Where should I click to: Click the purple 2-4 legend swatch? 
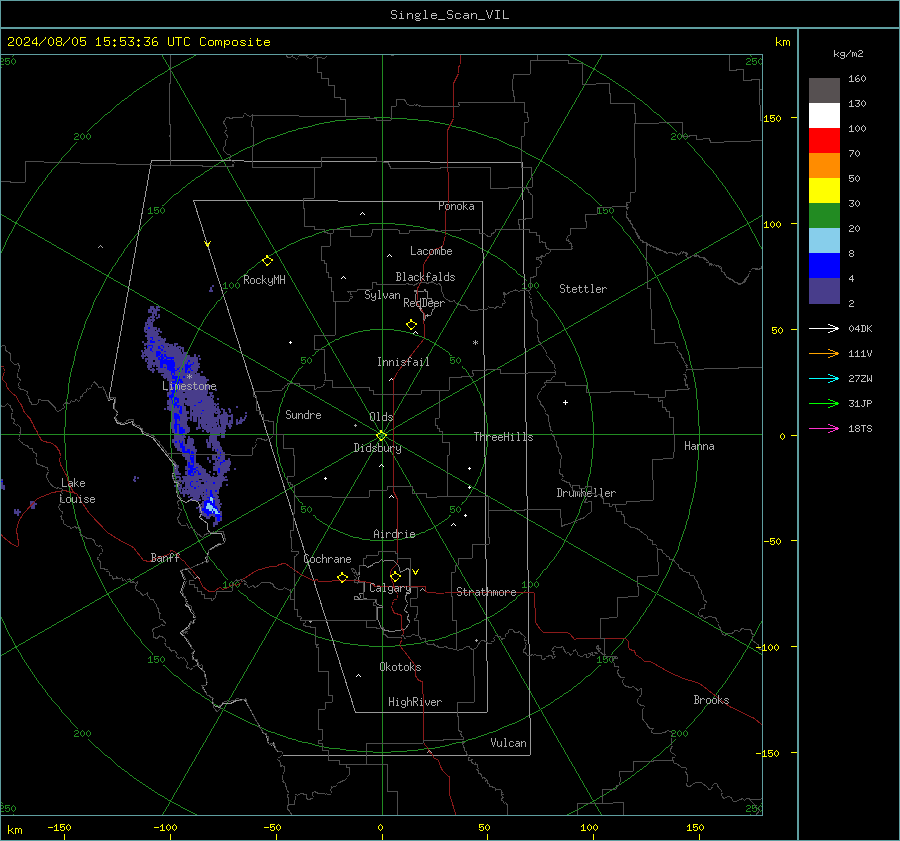point(824,290)
